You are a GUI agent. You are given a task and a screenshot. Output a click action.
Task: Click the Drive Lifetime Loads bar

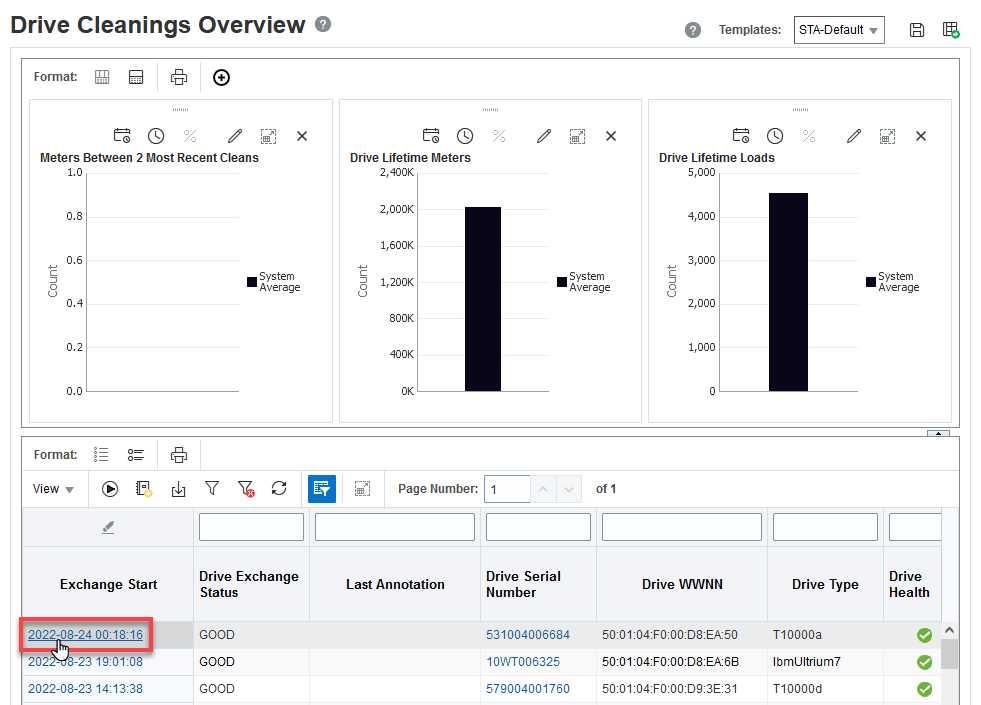pyautogui.click(x=788, y=292)
